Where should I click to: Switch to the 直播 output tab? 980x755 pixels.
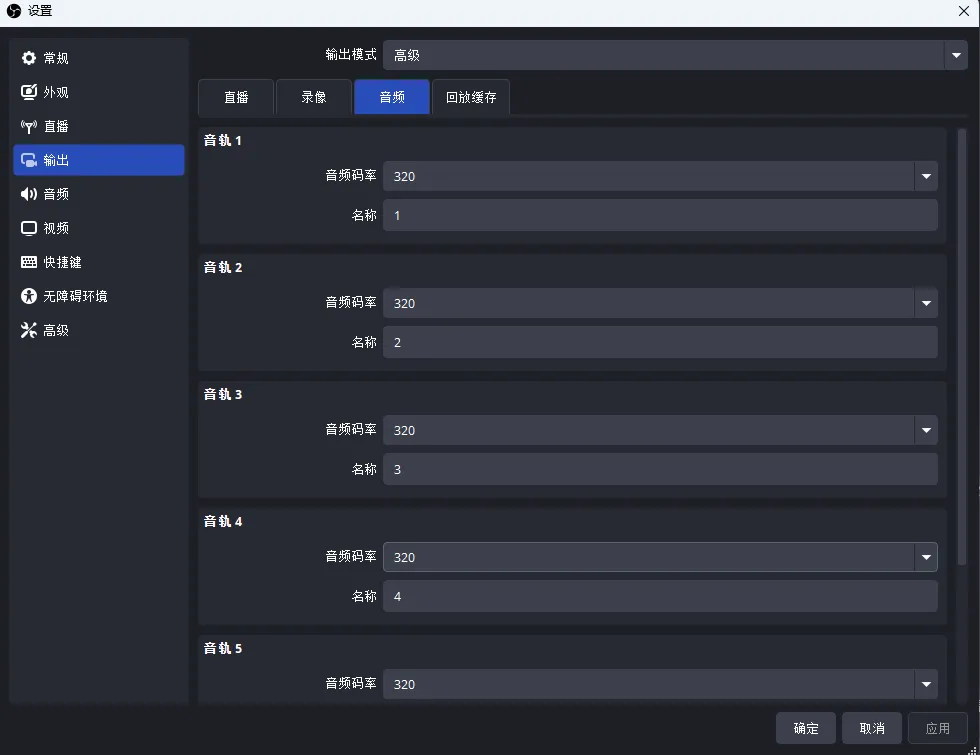tap(236, 97)
